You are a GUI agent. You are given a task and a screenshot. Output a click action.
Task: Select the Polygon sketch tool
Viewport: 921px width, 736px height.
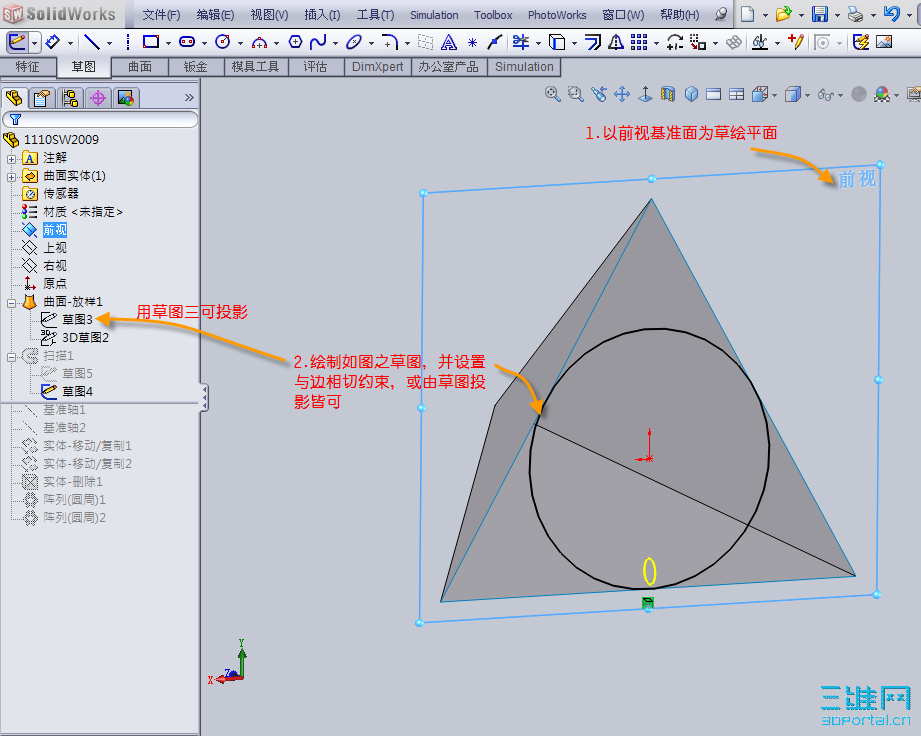coord(295,42)
